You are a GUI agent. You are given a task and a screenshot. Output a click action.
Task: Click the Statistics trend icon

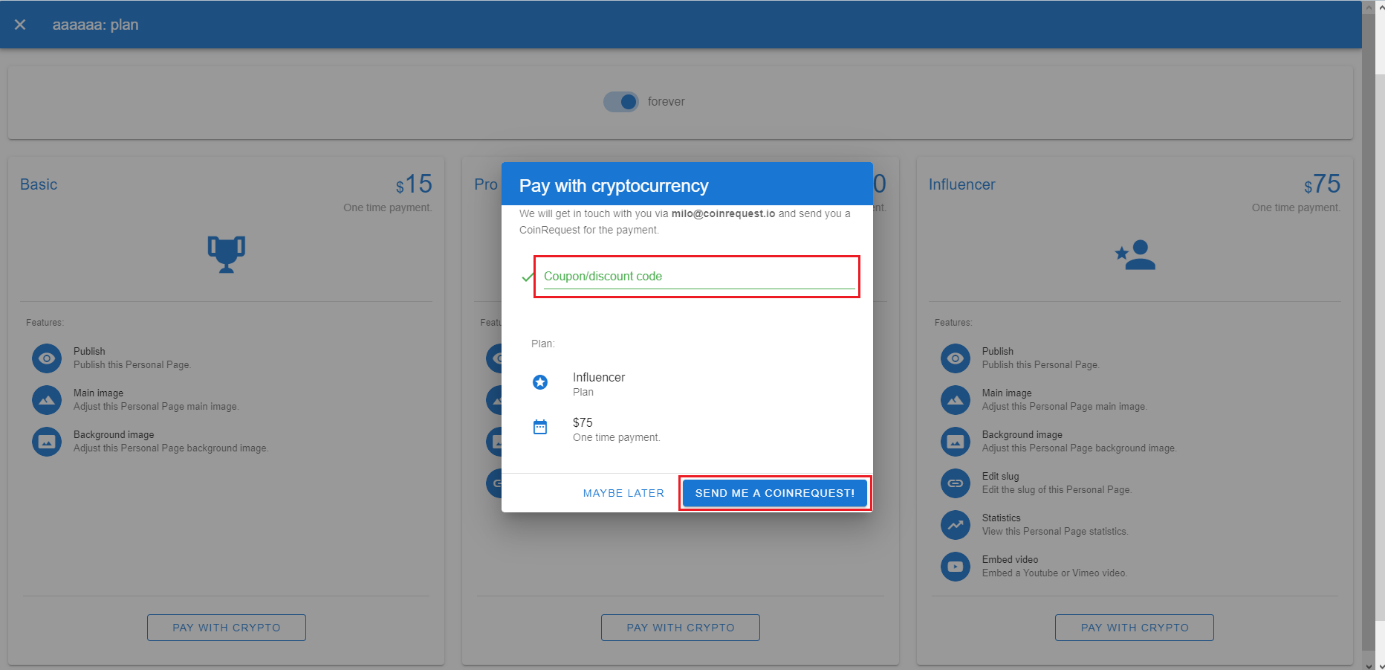coord(955,524)
